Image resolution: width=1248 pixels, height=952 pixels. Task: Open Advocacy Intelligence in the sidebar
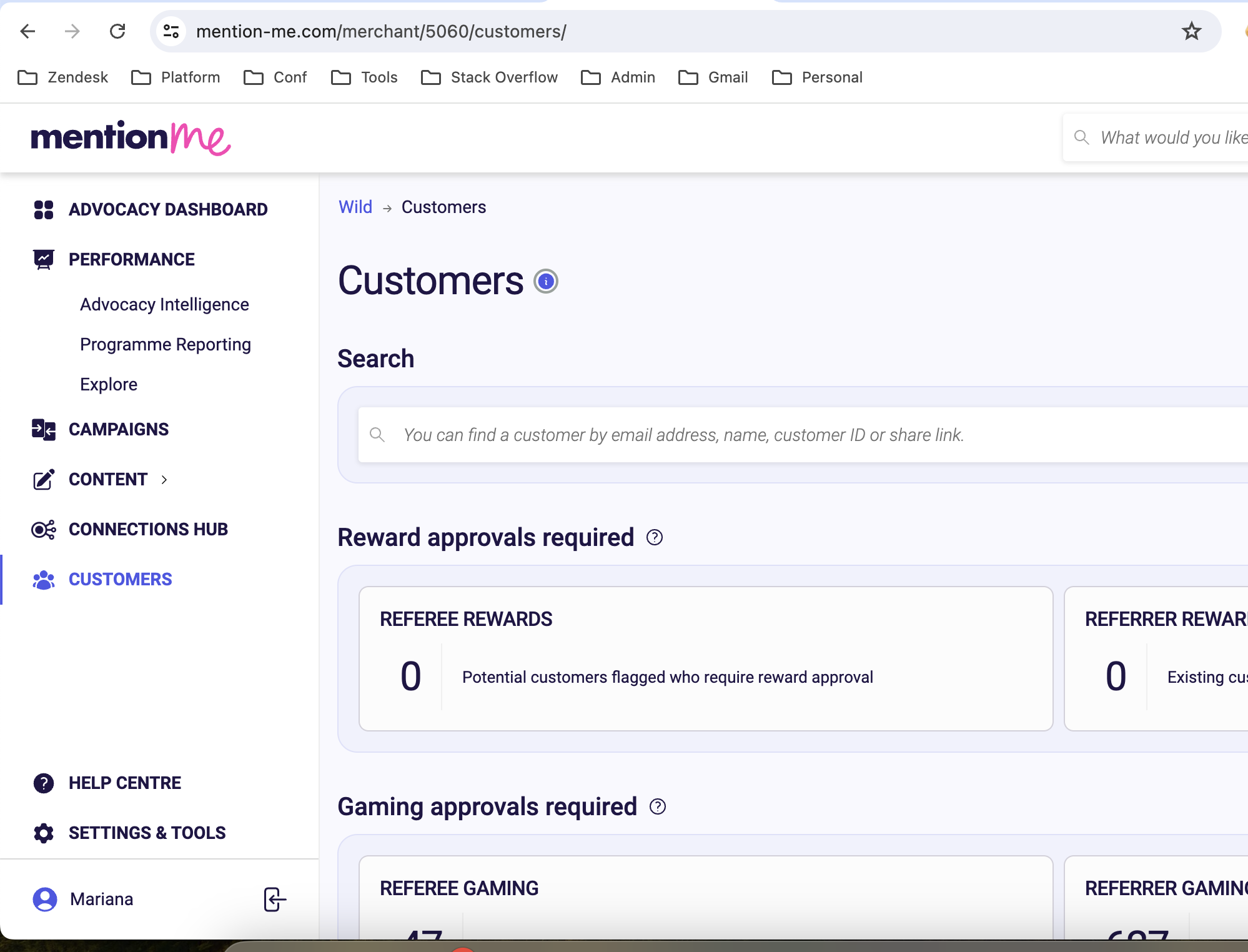[x=164, y=305]
